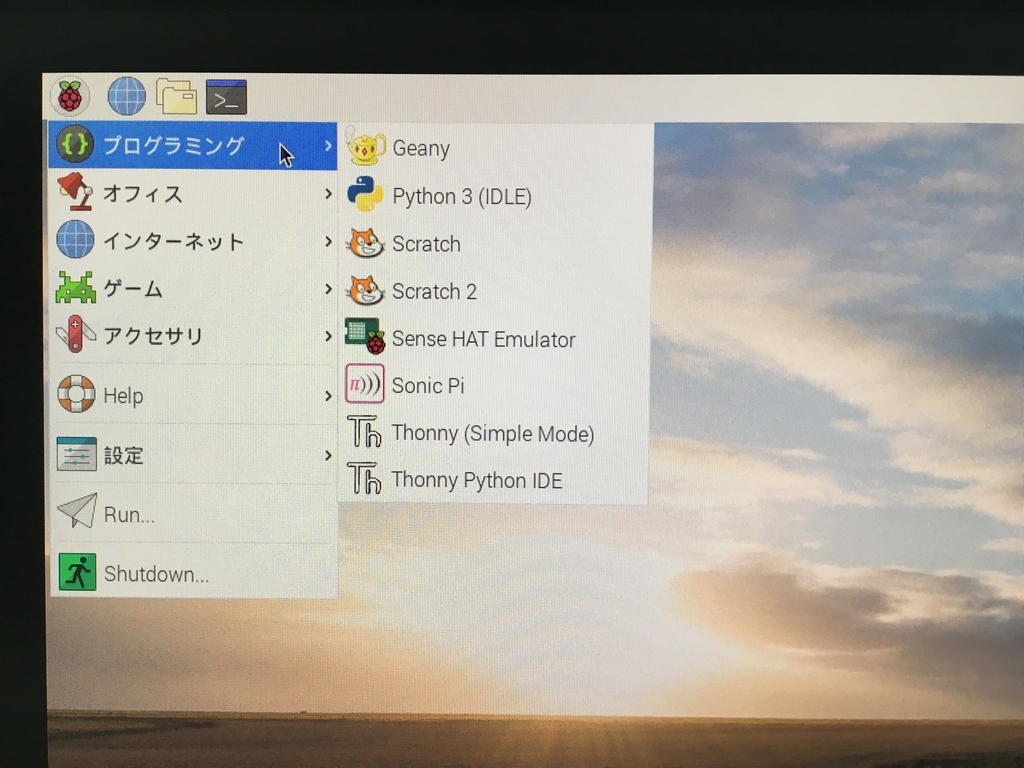Click the Help lifebuoy icon

coord(76,394)
